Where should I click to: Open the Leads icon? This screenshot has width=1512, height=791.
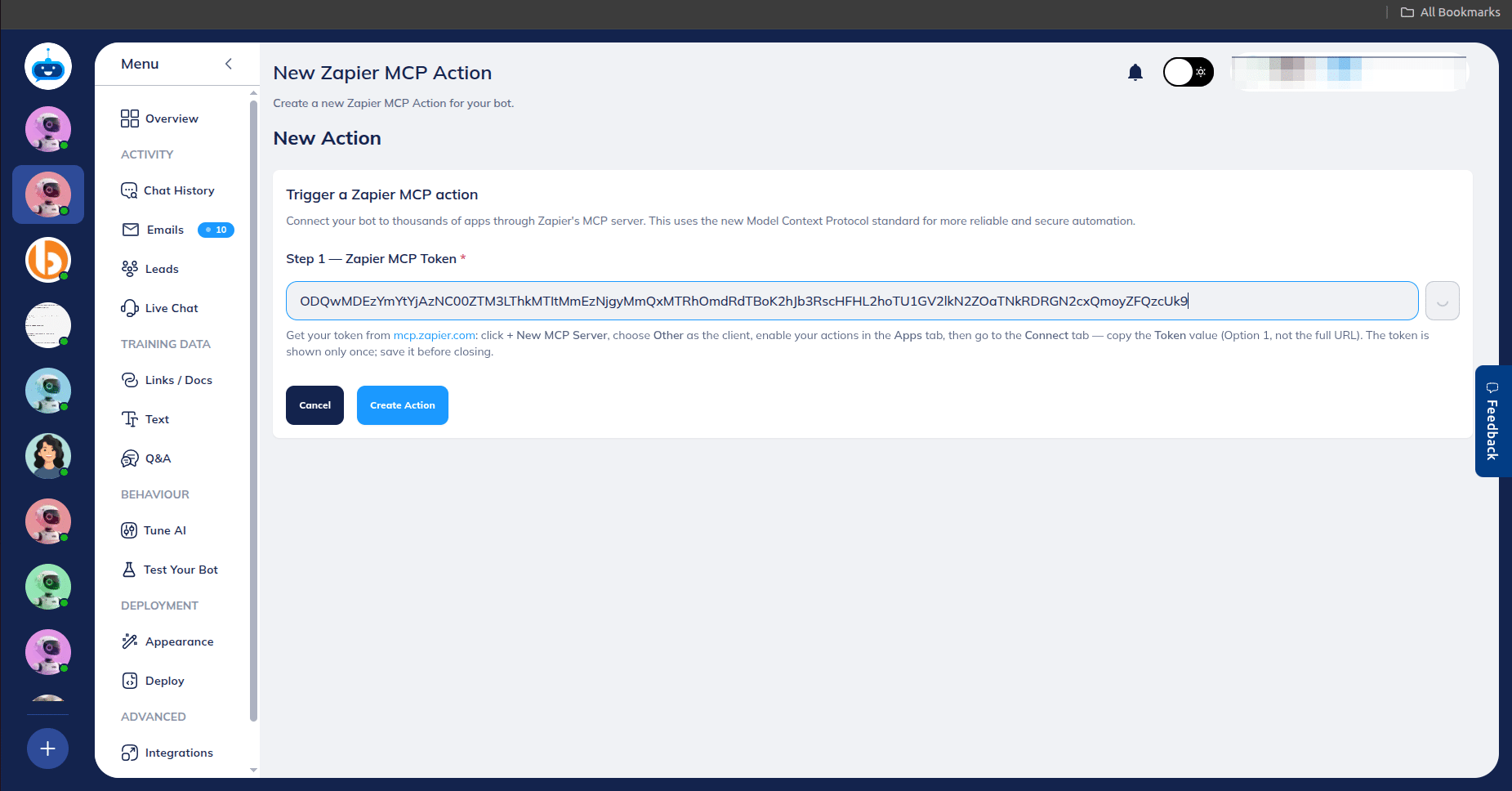click(x=130, y=269)
